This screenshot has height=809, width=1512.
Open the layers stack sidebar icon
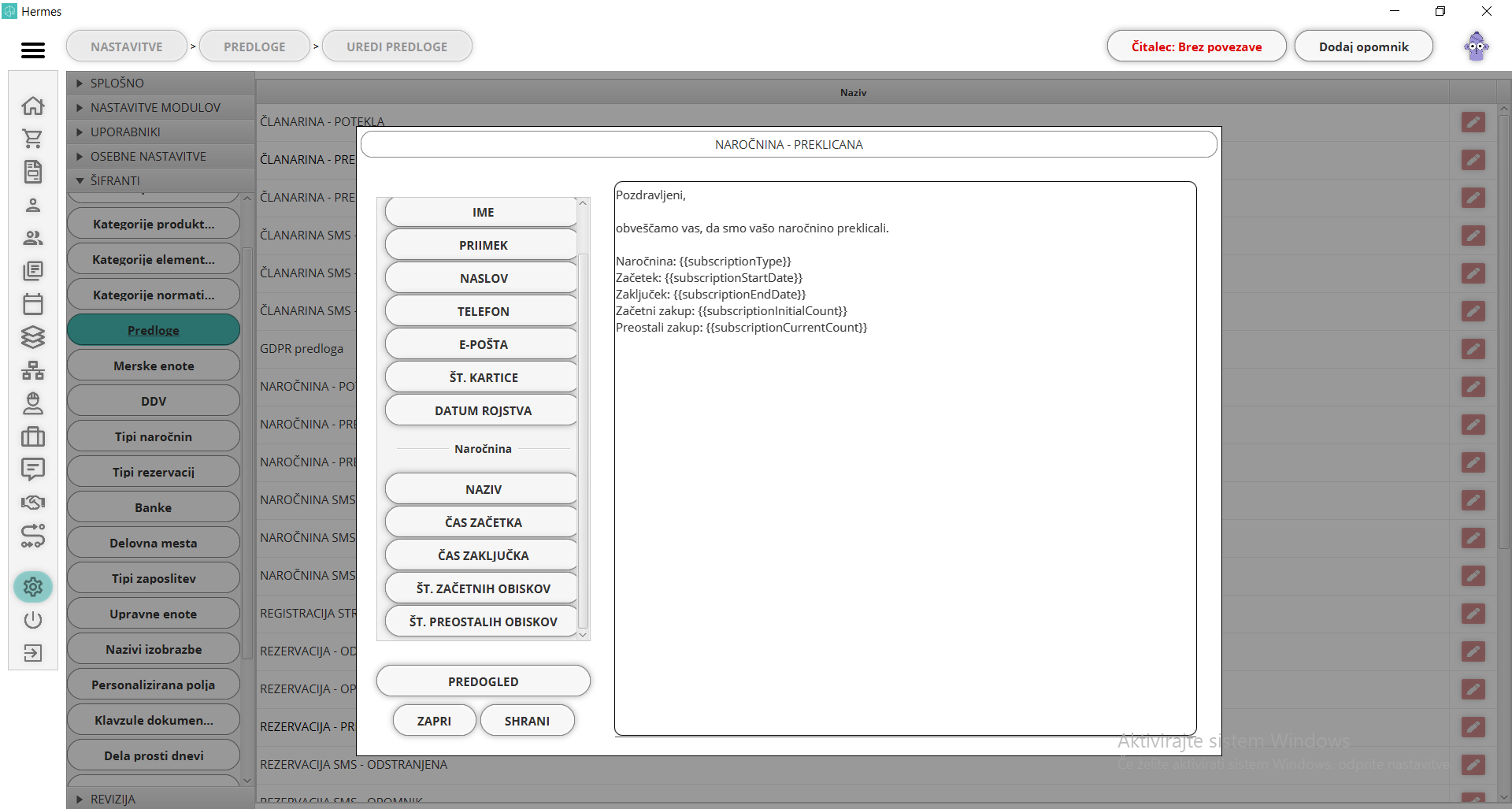pos(32,337)
